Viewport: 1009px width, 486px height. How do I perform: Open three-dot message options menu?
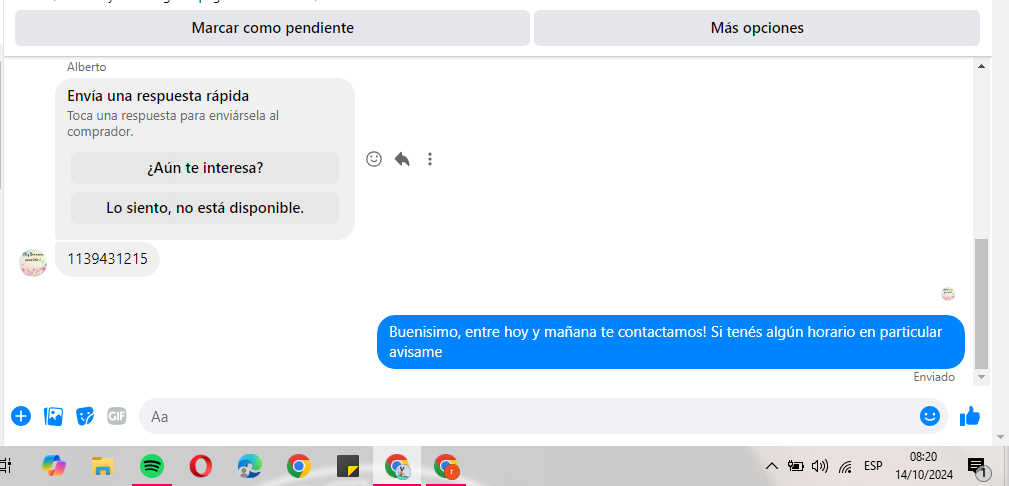(430, 159)
